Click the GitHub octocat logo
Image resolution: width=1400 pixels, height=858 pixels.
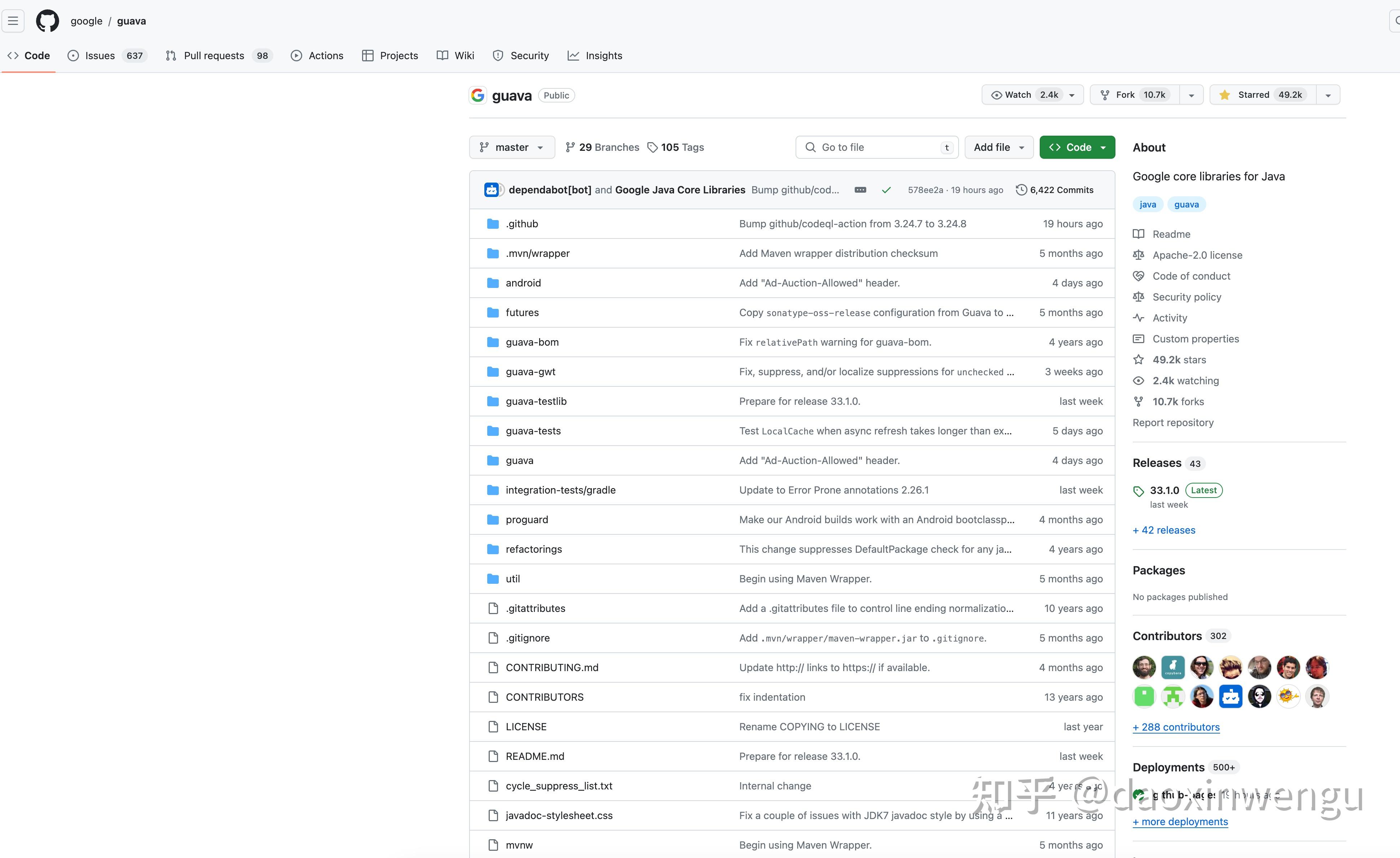pos(47,21)
